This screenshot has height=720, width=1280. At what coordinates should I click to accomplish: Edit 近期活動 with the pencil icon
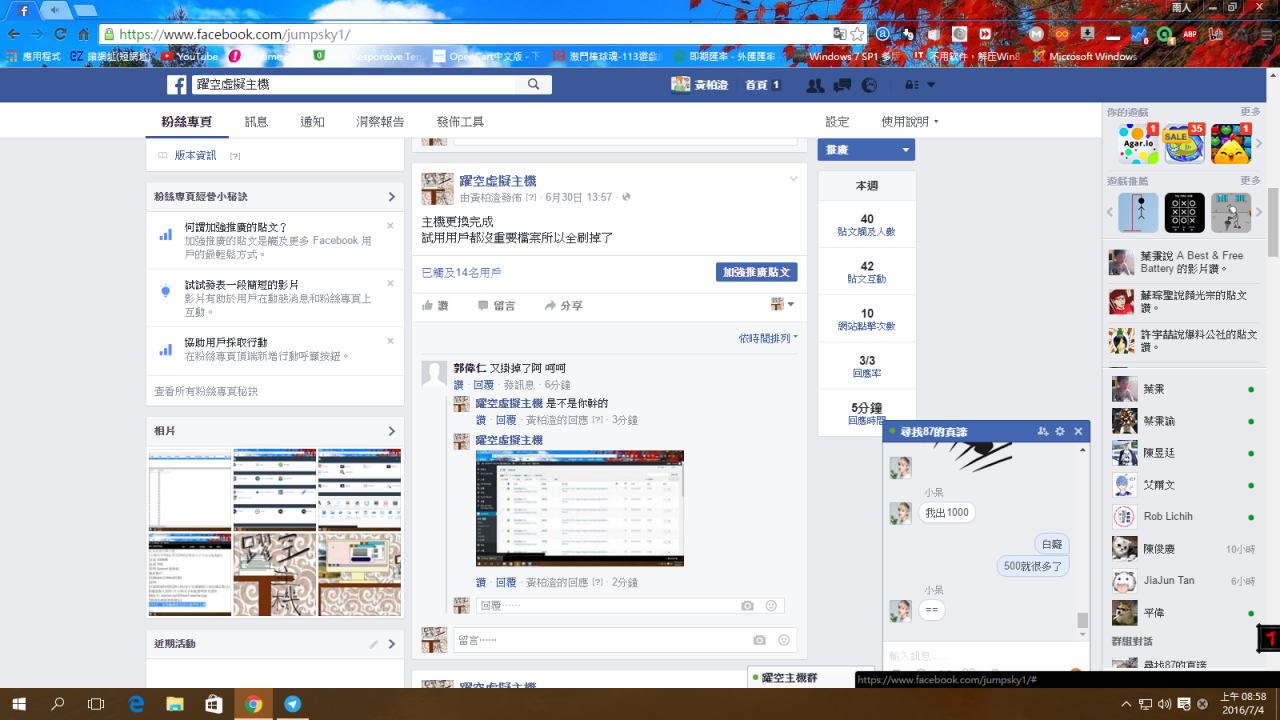point(374,644)
